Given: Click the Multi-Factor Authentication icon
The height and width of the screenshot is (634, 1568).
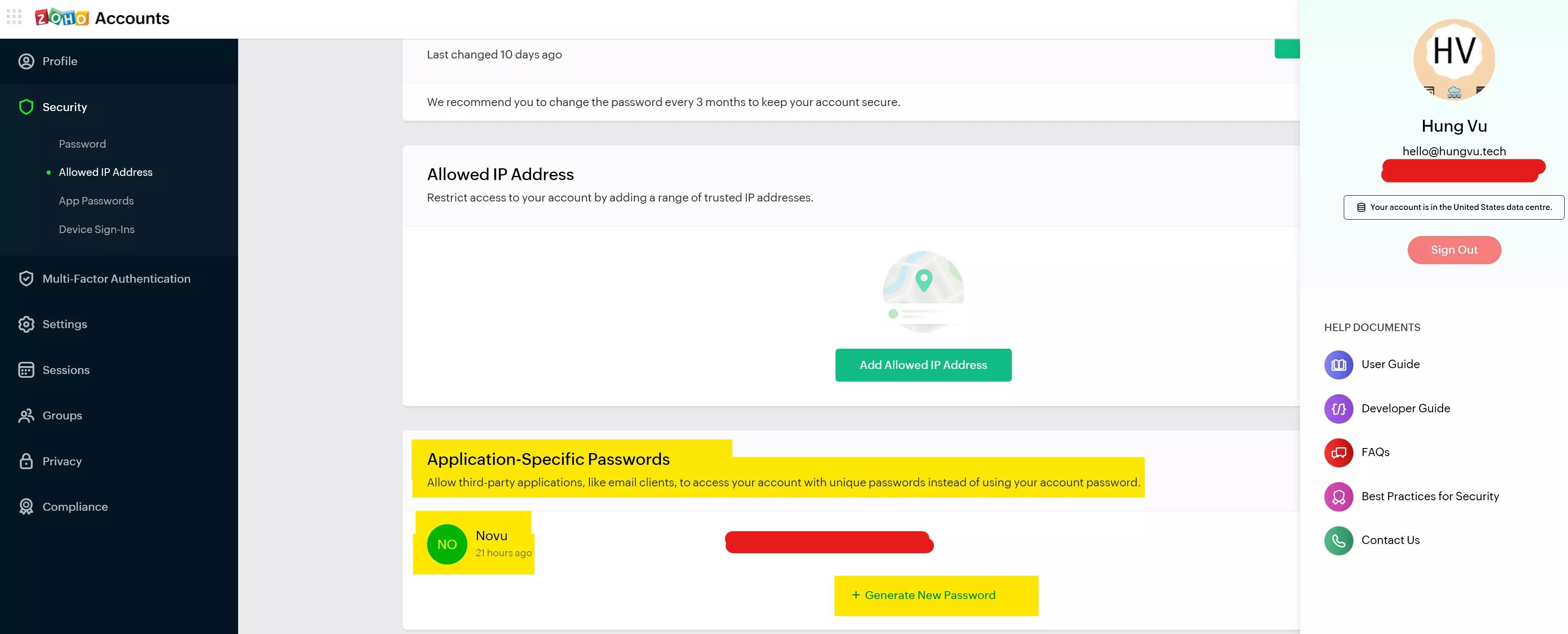Looking at the screenshot, I should tap(26, 279).
